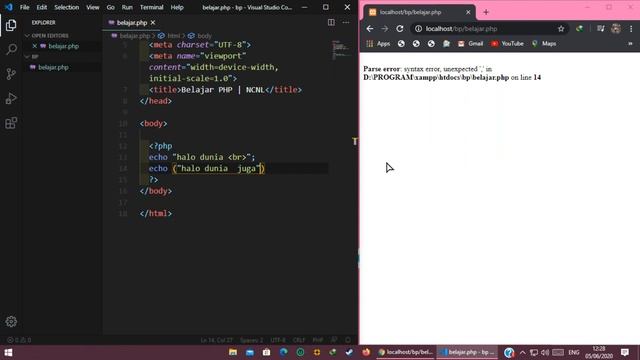Open the Go menu
This screenshot has height=360, width=640.
[111, 7]
